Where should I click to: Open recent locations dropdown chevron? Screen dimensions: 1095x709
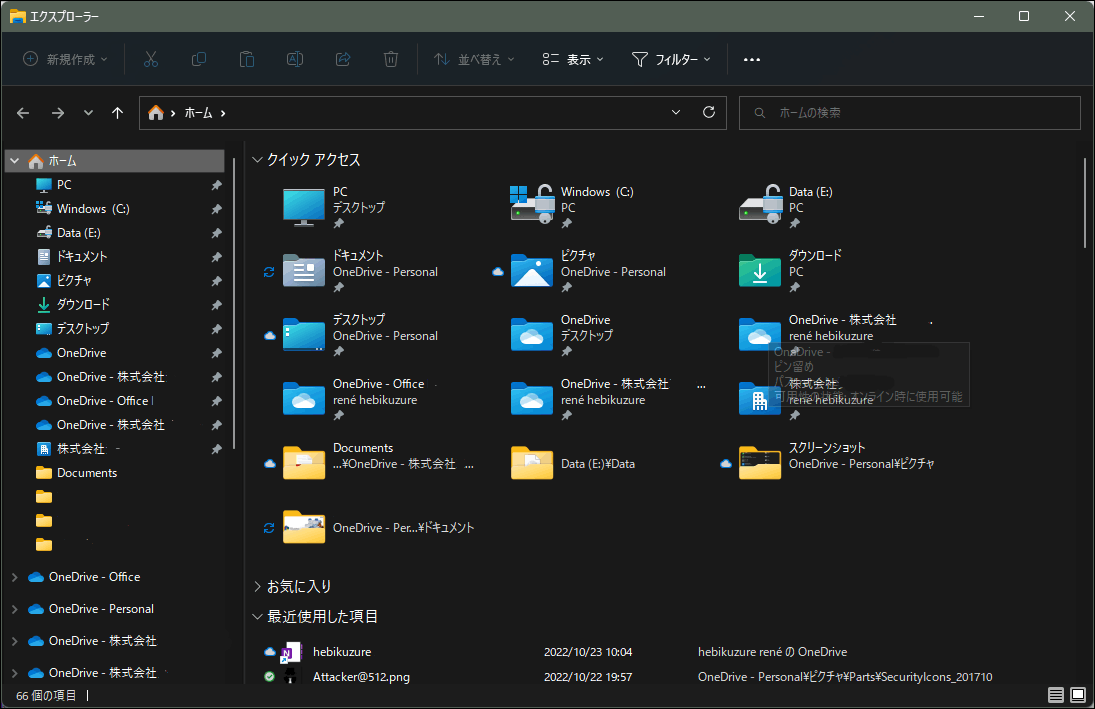88,113
